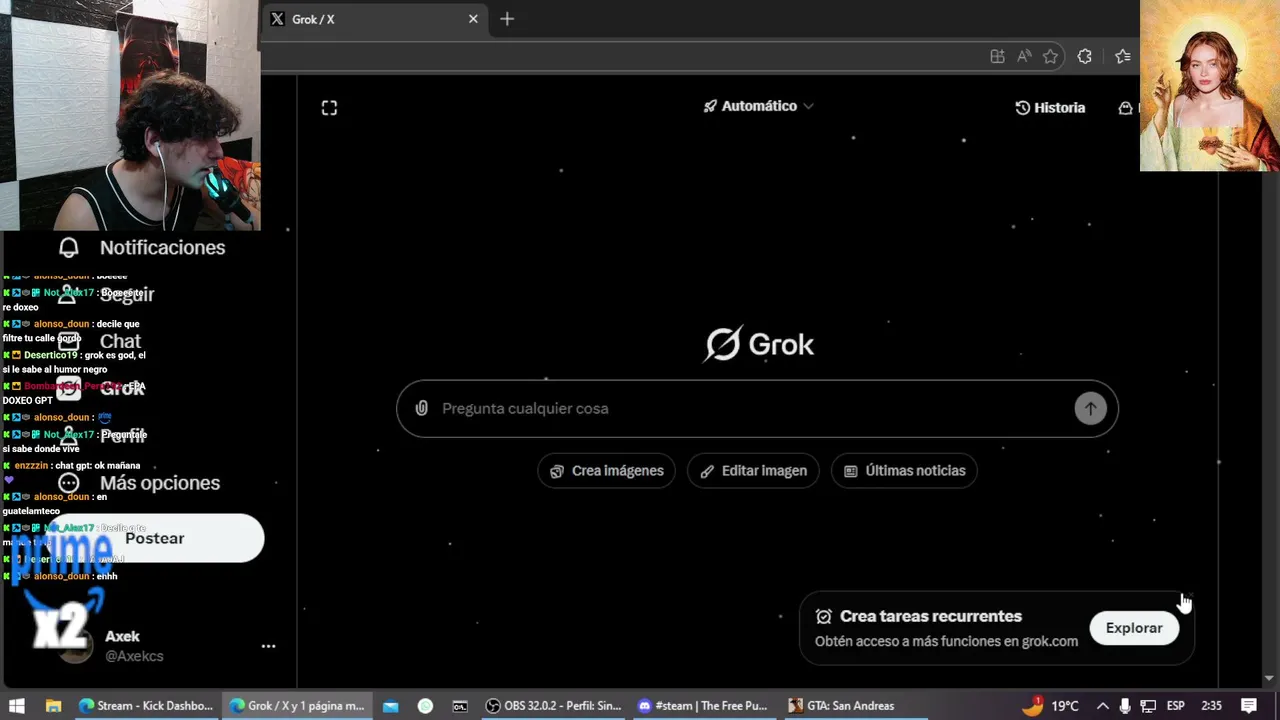Click the microphone tray icon
The width and height of the screenshot is (1280, 720).
pyautogui.click(x=1125, y=706)
